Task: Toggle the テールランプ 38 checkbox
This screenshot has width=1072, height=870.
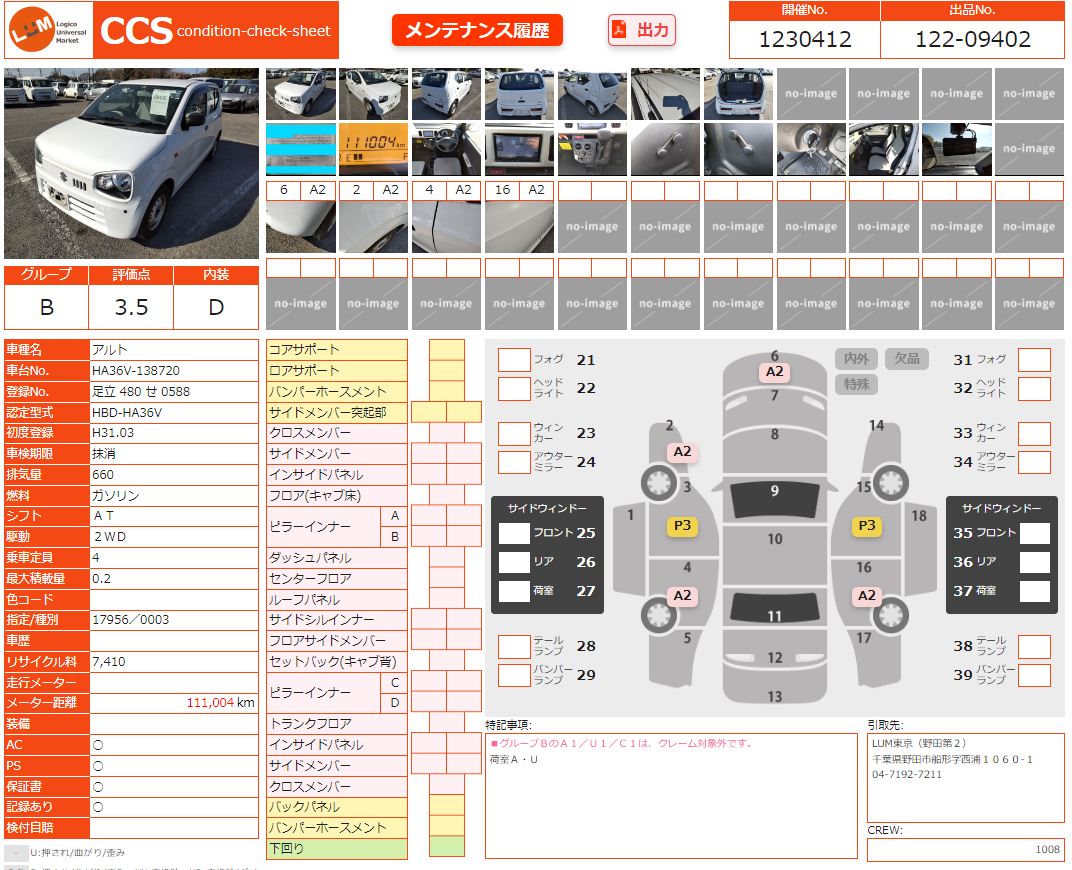Action: [1034, 646]
